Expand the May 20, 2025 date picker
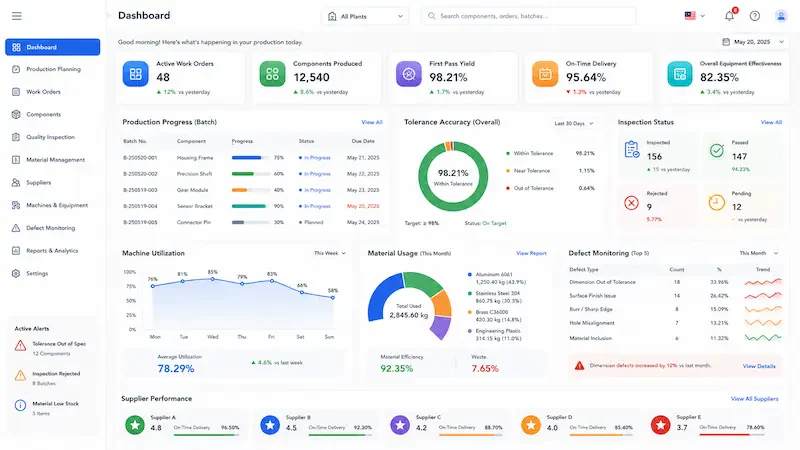This screenshot has height=450, width=800. click(x=753, y=42)
